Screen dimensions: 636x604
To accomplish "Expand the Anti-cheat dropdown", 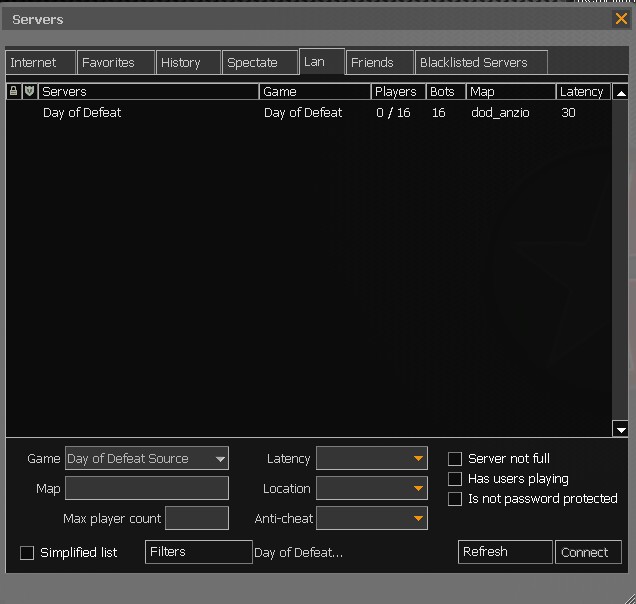I will pos(371,519).
